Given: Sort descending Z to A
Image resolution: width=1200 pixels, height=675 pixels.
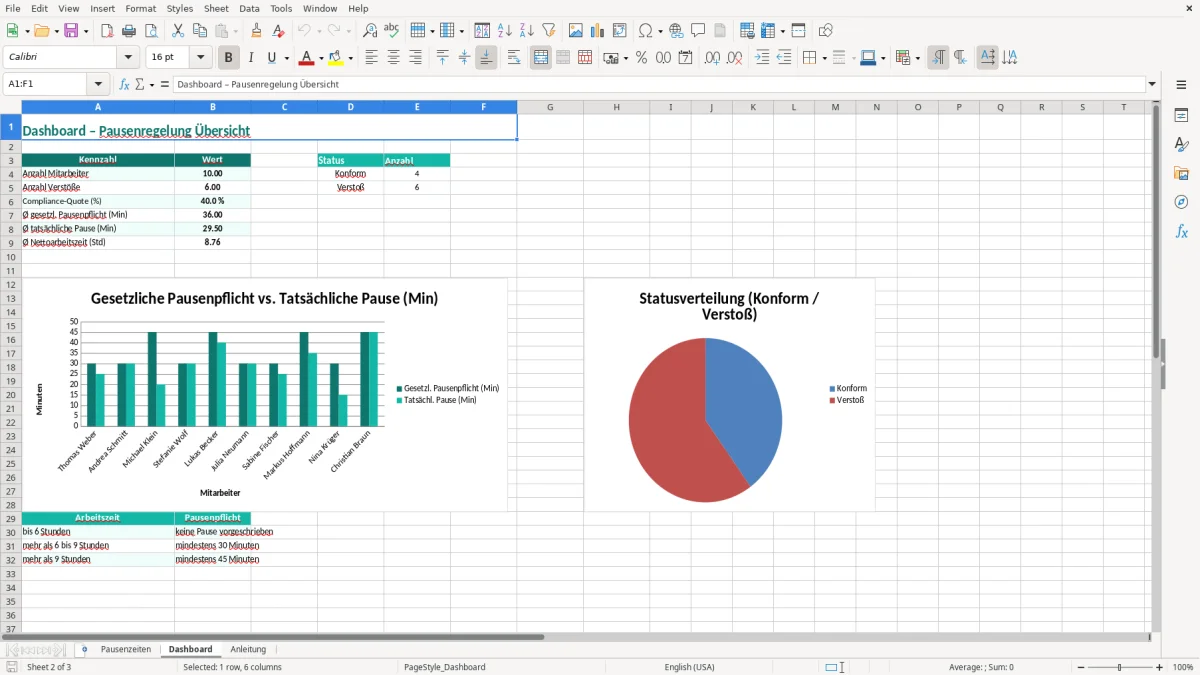Looking at the screenshot, I should point(526,31).
